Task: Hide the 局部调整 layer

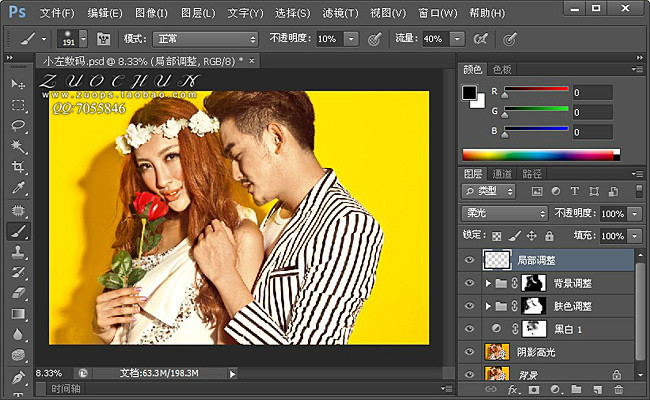Action: (x=469, y=260)
